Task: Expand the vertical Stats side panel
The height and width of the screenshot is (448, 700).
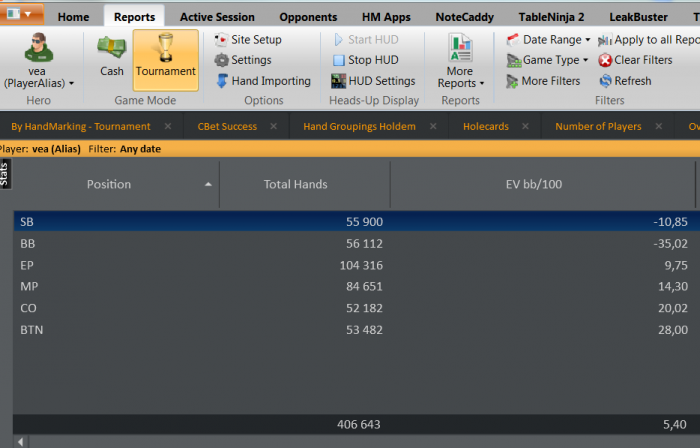Action: click(x=4, y=174)
